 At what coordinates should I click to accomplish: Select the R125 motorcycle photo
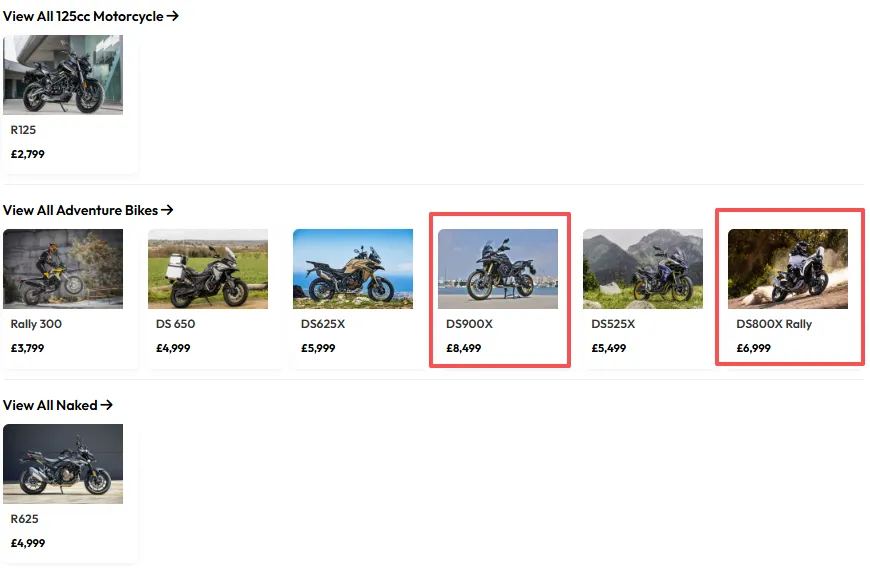(x=63, y=75)
